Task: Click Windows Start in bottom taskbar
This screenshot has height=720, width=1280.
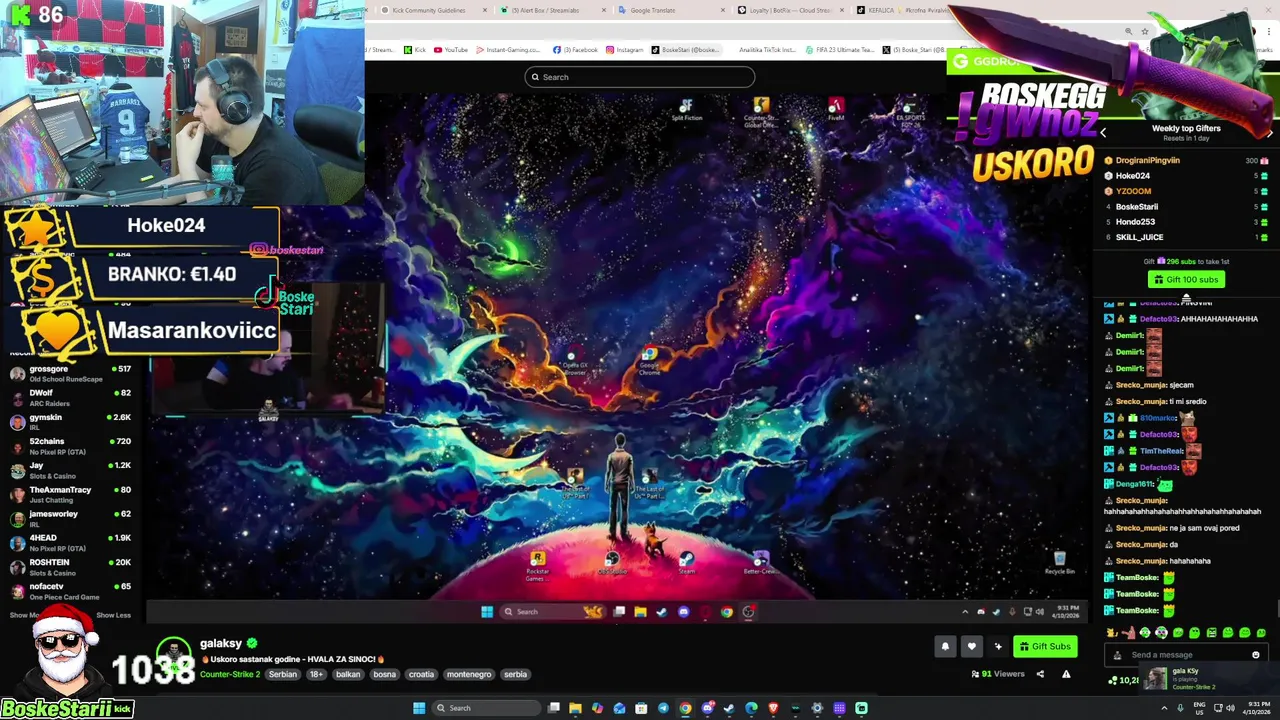Action: click(419, 708)
